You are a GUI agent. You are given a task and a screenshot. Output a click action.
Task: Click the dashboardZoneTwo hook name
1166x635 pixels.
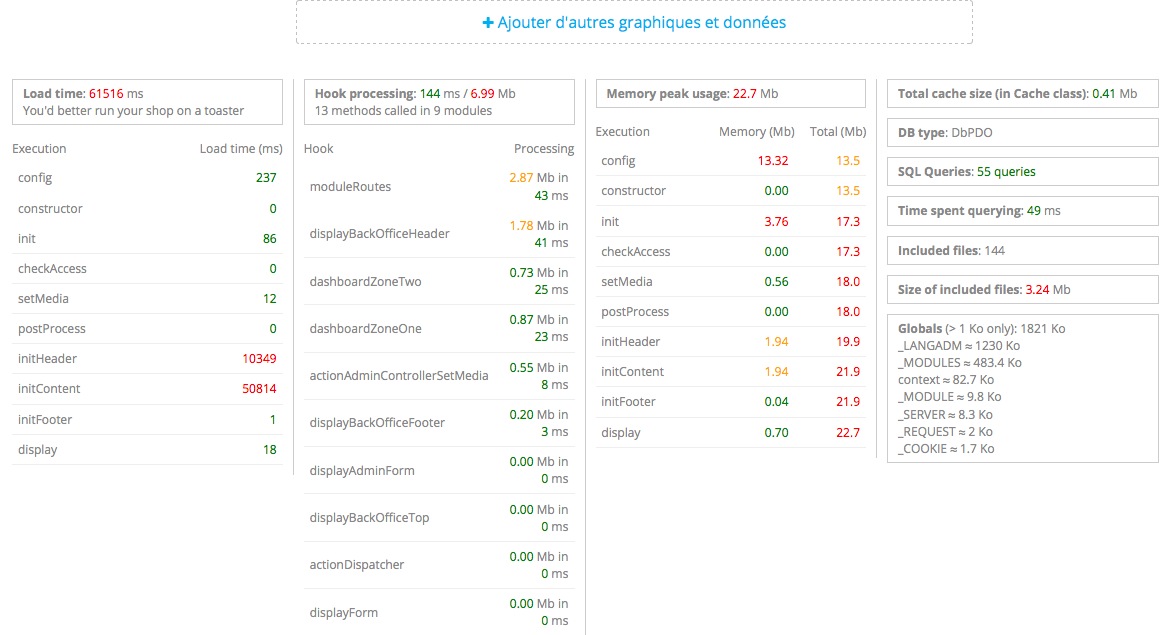pyautogui.click(x=365, y=281)
